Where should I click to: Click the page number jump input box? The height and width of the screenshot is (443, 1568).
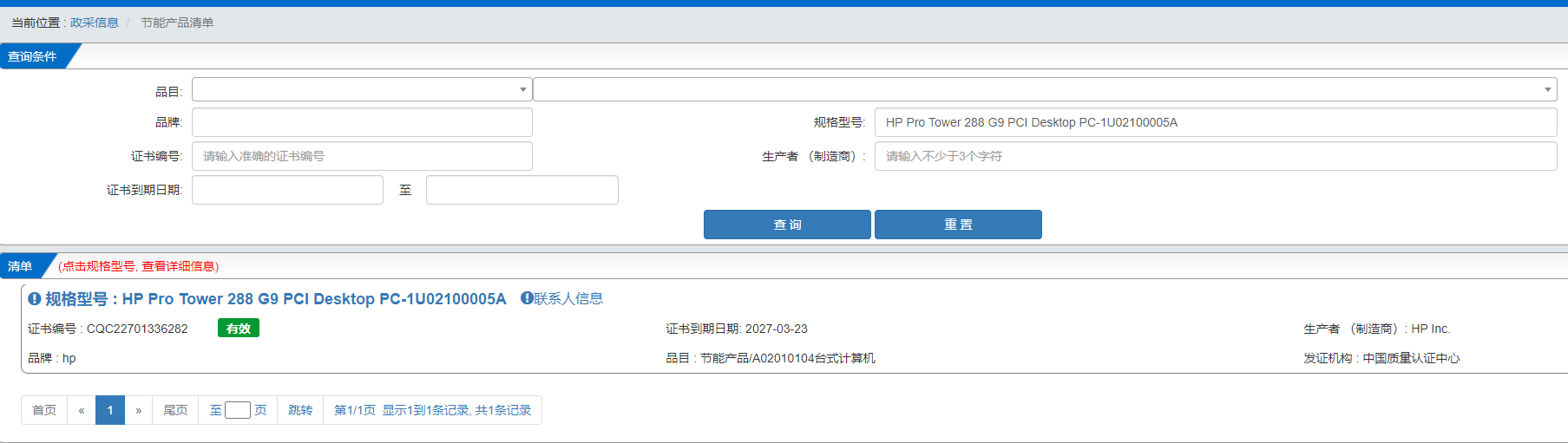[x=238, y=410]
